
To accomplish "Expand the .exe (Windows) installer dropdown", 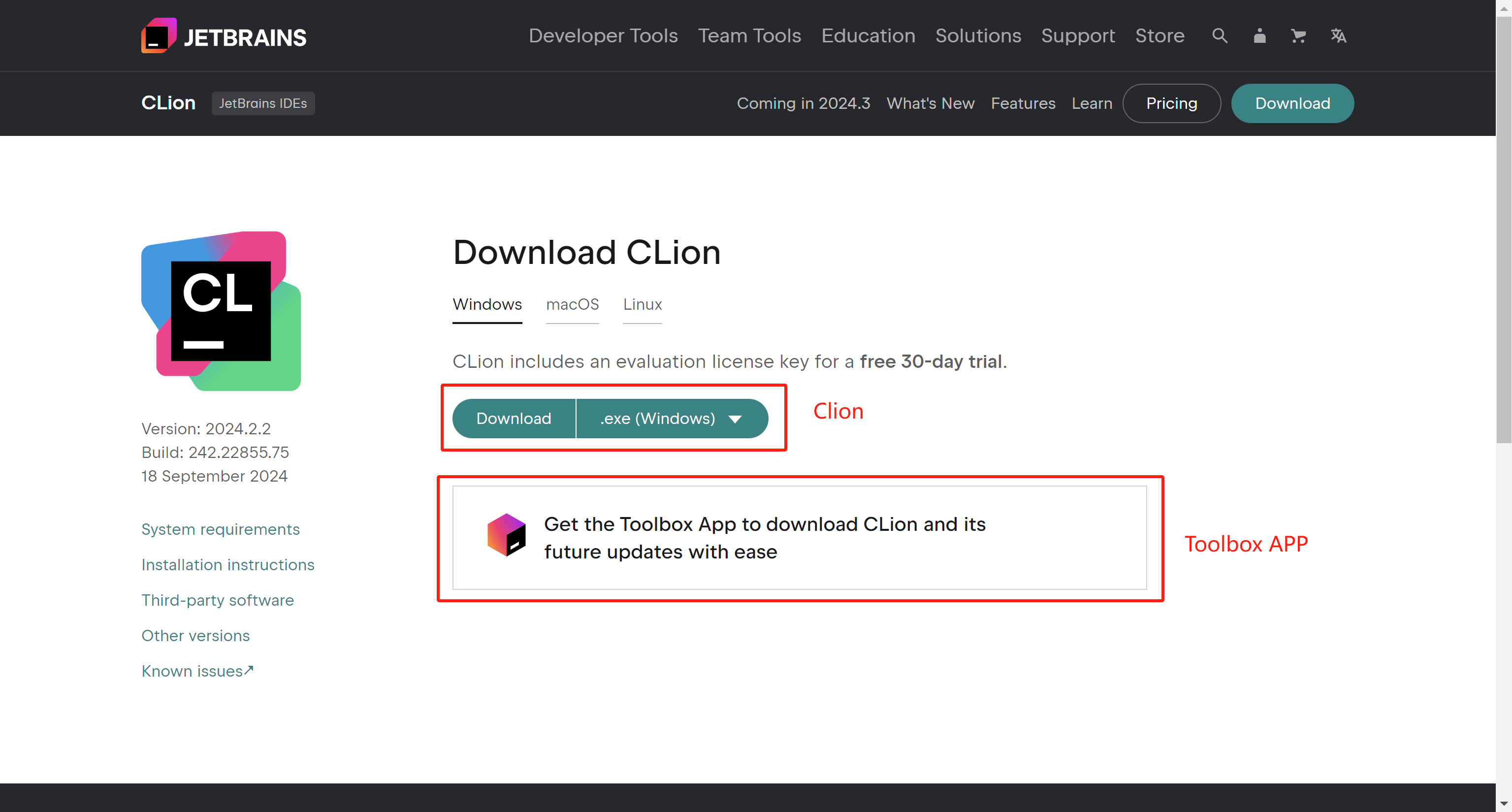I will point(672,419).
